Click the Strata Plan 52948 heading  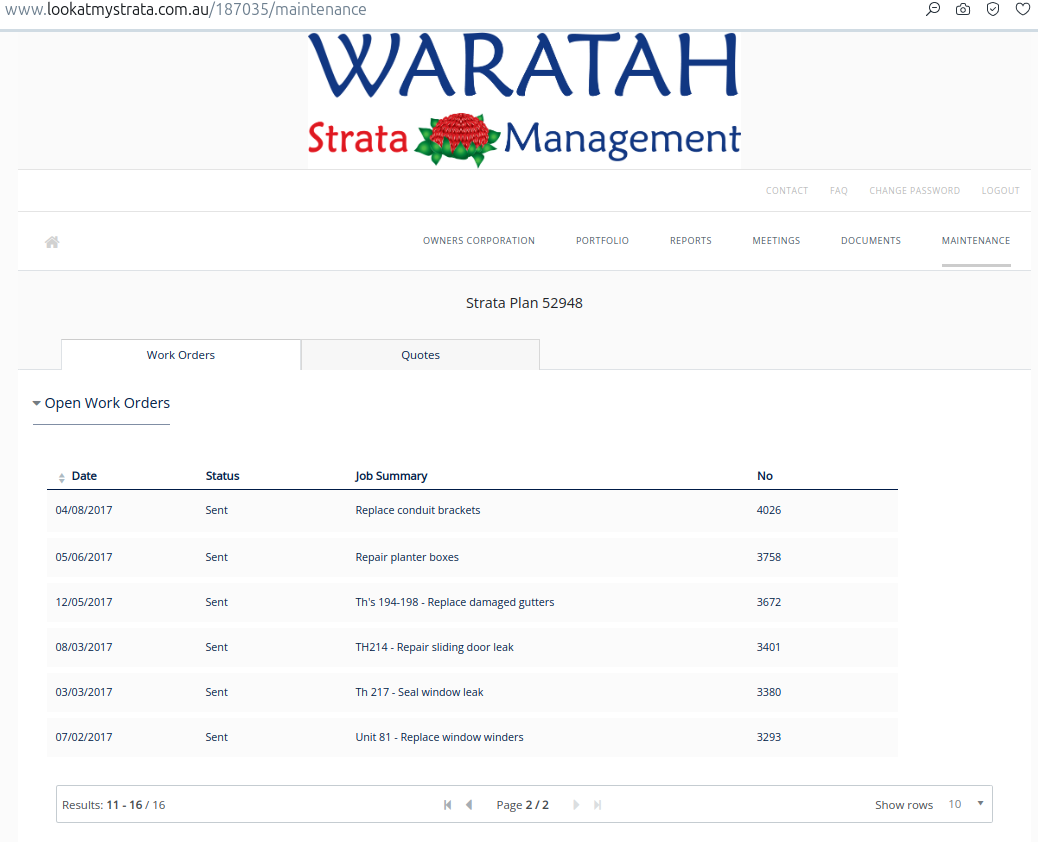(x=524, y=303)
